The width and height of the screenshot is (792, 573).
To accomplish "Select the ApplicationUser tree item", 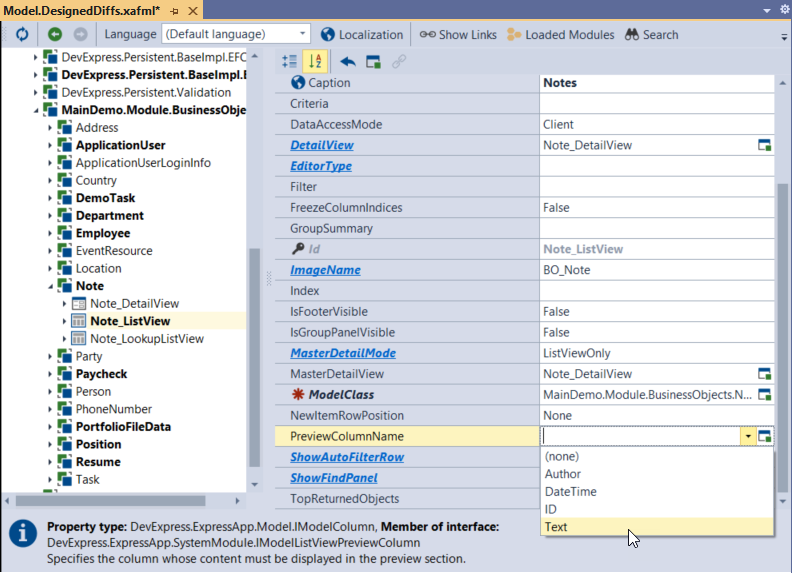I will tap(120, 146).
